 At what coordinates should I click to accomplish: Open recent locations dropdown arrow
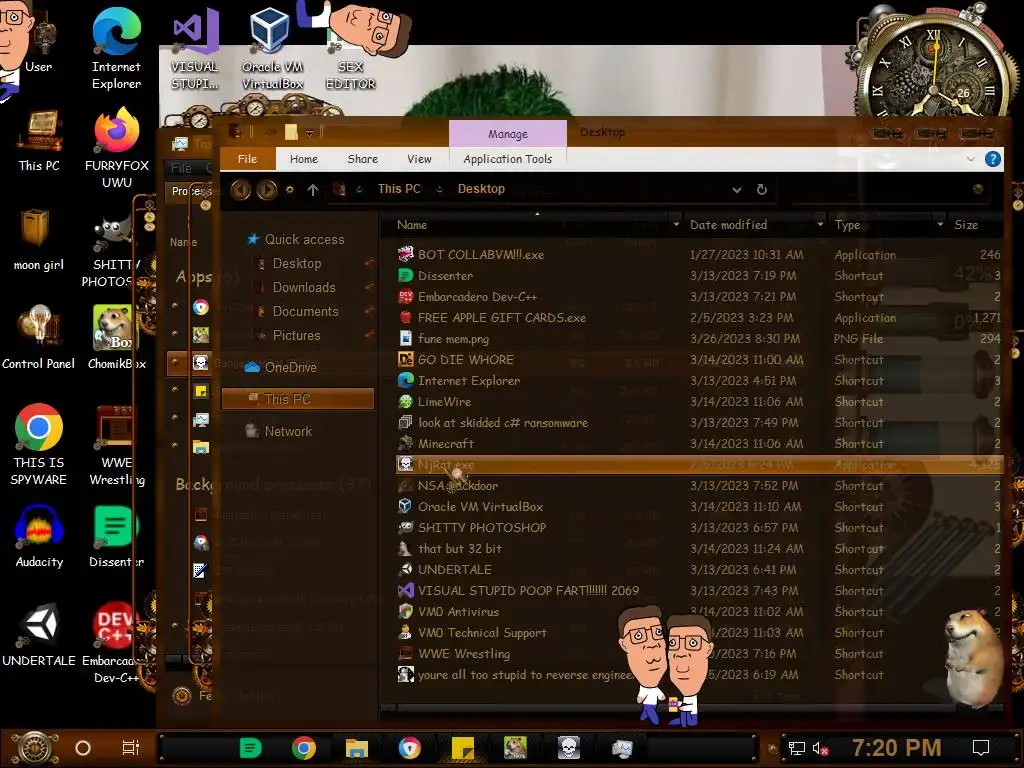point(289,189)
